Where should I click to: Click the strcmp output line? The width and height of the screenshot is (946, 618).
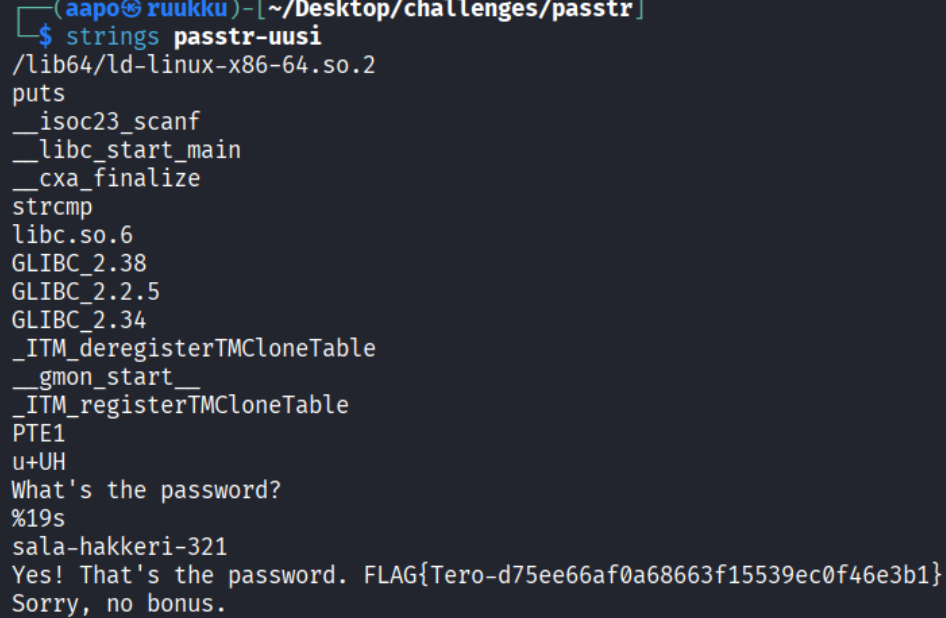[52, 208]
